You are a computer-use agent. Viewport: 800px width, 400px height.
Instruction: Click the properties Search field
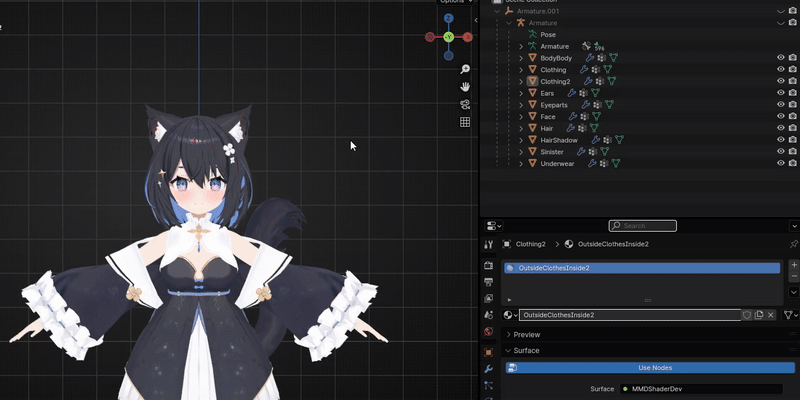tap(643, 226)
